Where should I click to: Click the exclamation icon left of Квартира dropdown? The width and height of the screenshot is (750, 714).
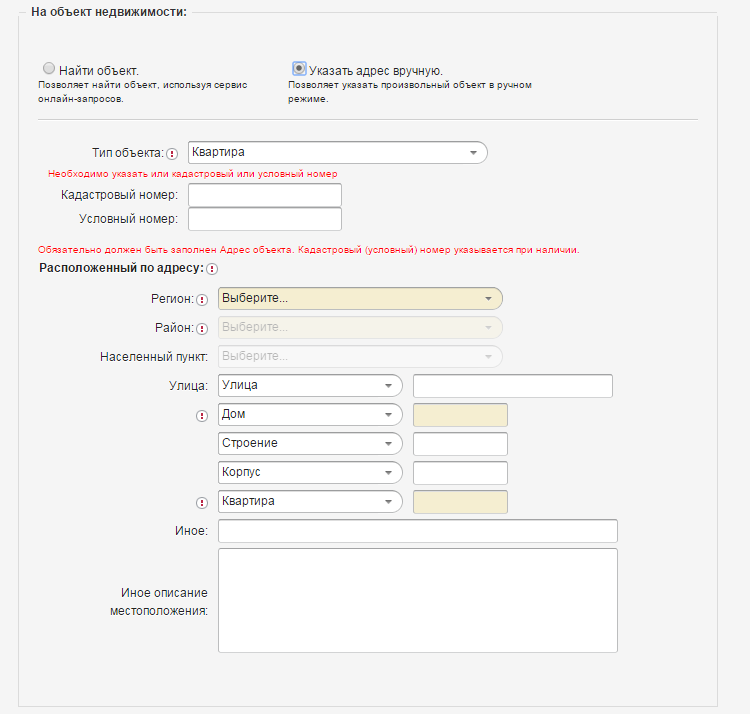202,503
